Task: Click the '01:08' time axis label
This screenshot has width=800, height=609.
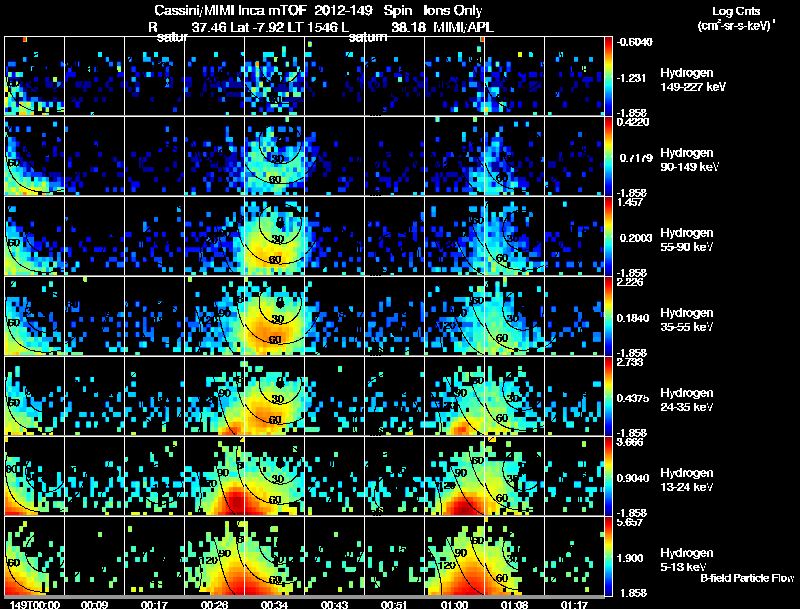Action: pyautogui.click(x=514, y=604)
